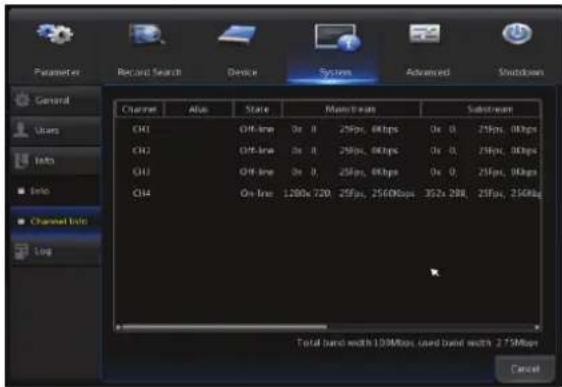Click the Alias column header
This screenshot has width=562, height=387.
pyautogui.click(x=199, y=109)
